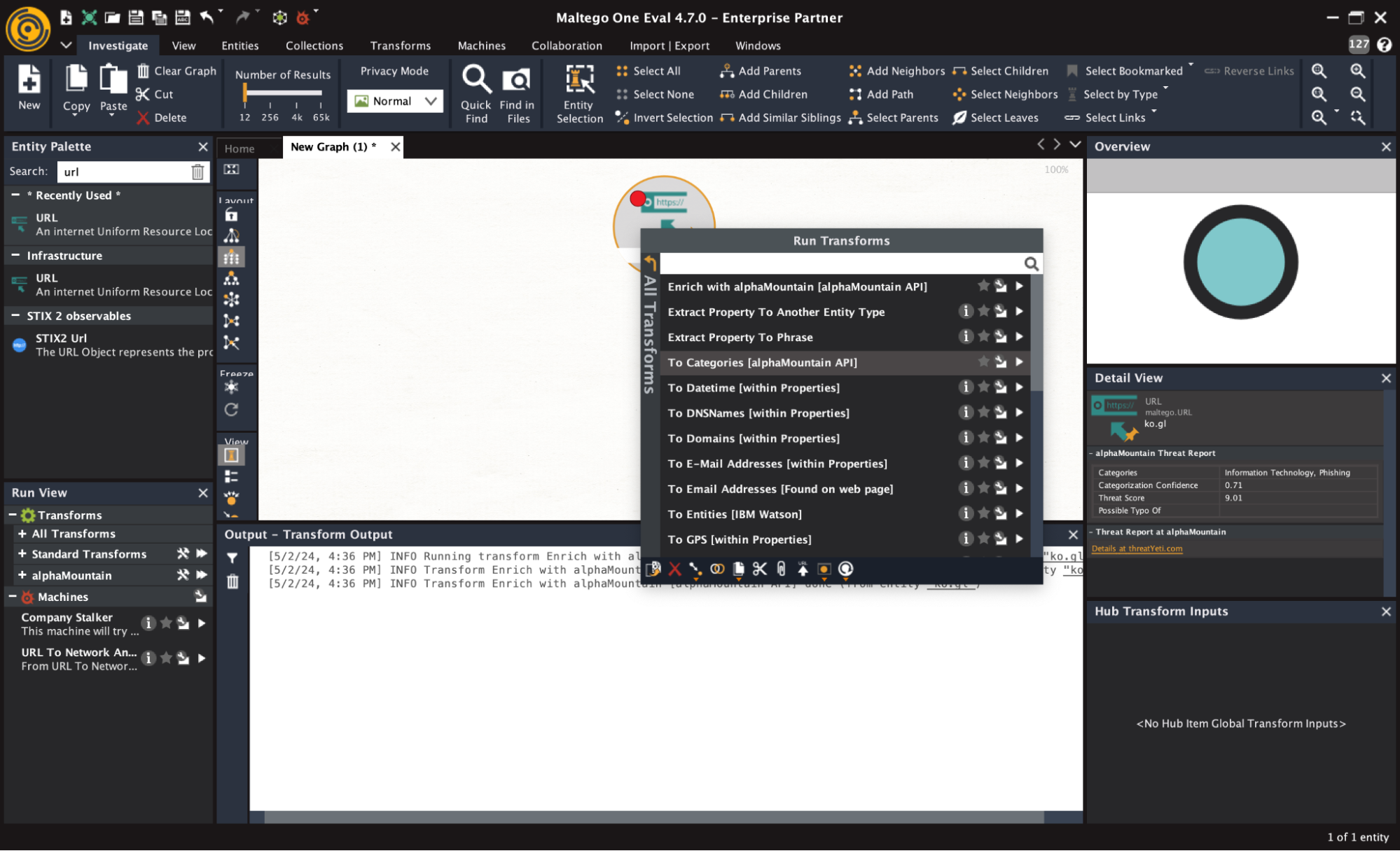Viewport: 1400px width, 851px height.
Task: Click the red X icon in transform toolbar
Action: tap(674, 569)
